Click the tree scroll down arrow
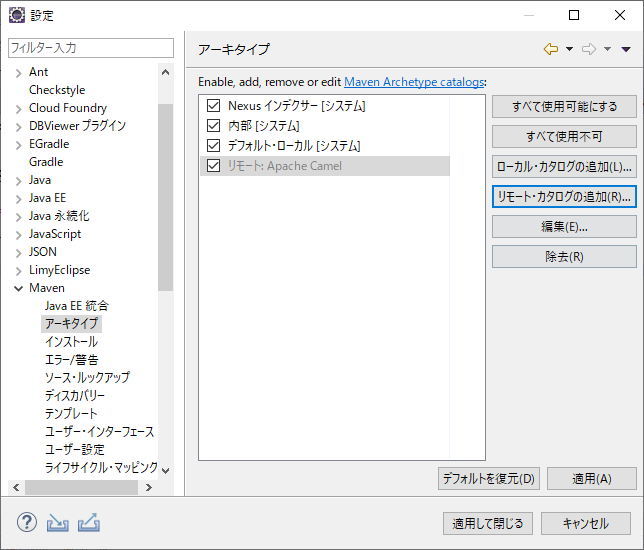This screenshot has width=644, height=550. (x=166, y=471)
